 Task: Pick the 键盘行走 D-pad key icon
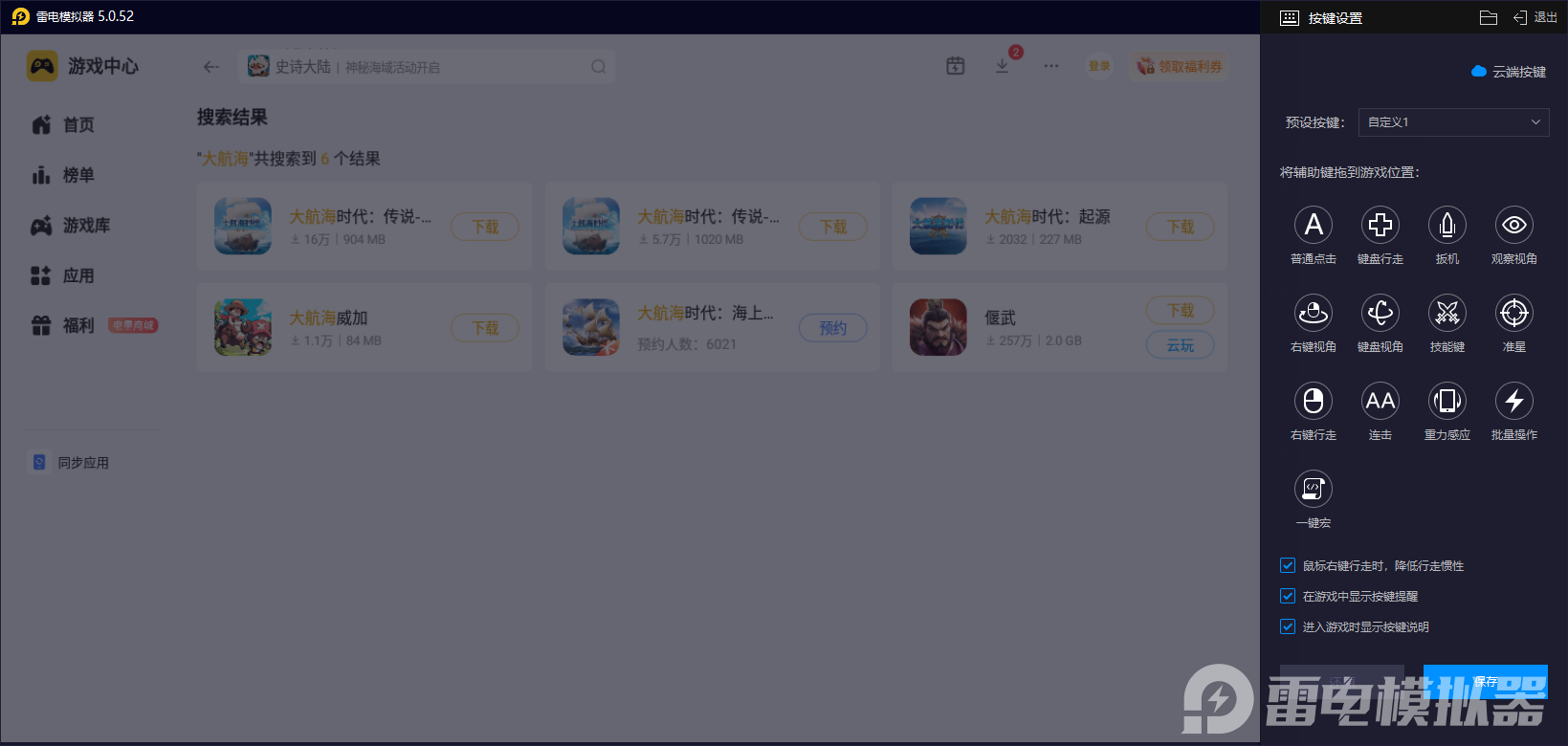tap(1380, 225)
